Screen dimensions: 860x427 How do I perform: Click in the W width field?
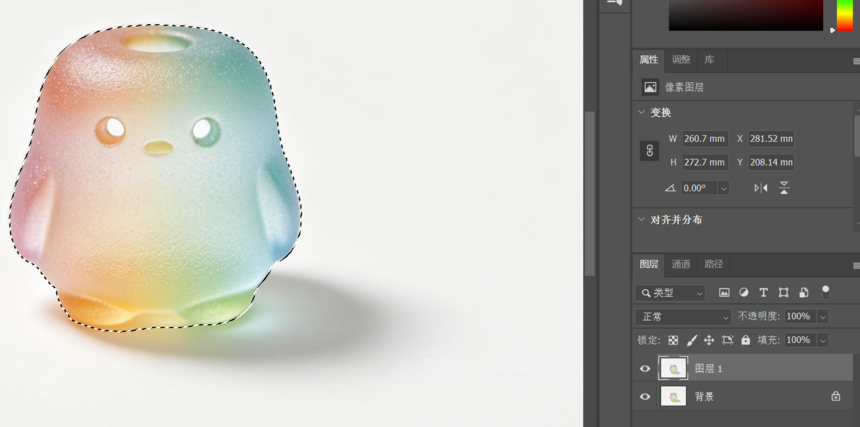coord(705,139)
